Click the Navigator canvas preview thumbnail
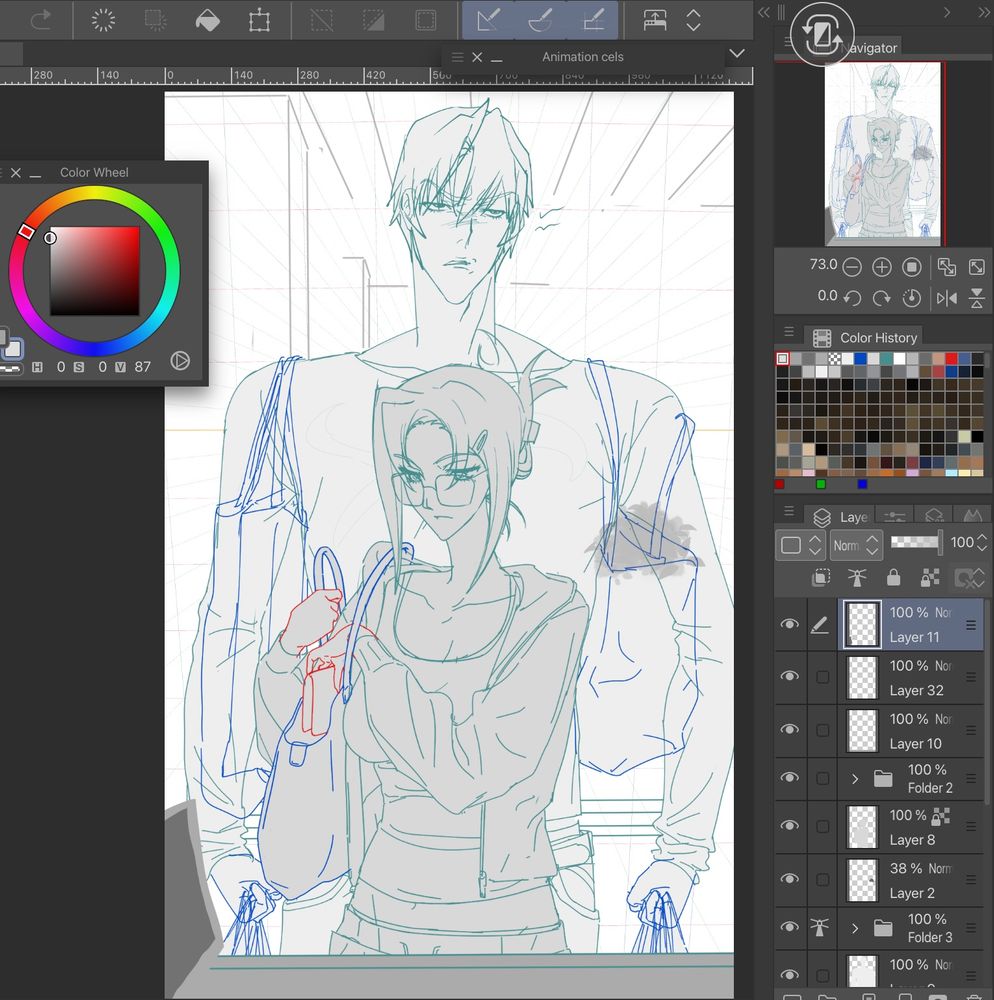The width and height of the screenshot is (994, 1000). click(x=882, y=152)
